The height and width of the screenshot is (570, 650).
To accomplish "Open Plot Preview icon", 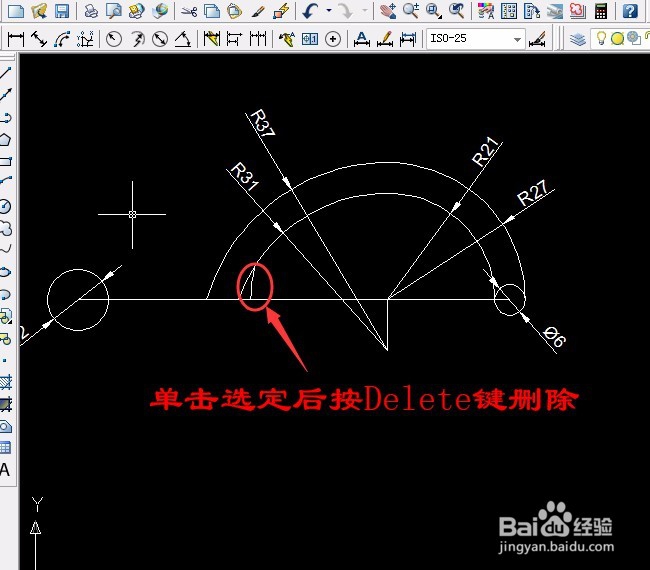I will [x=114, y=11].
